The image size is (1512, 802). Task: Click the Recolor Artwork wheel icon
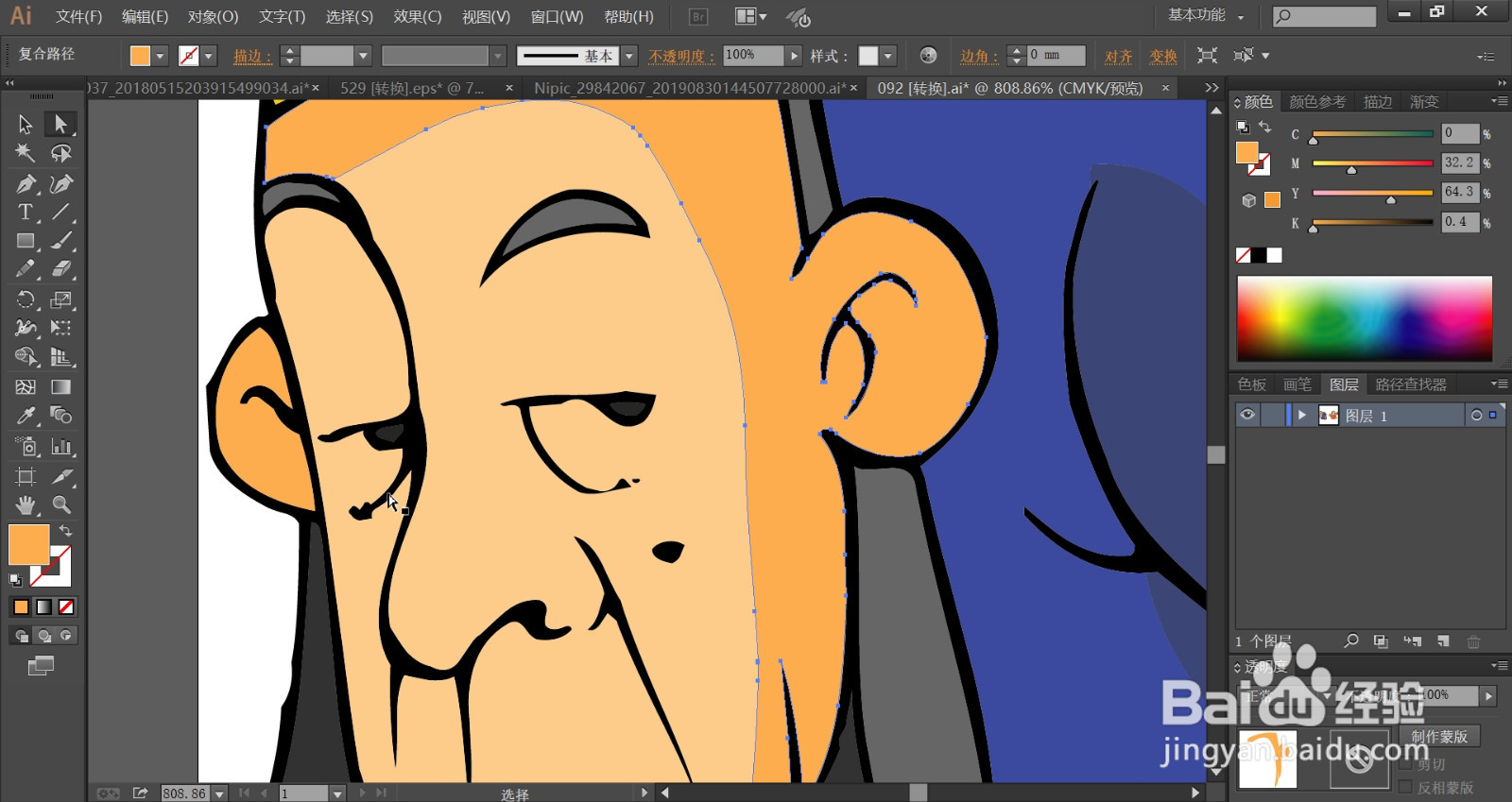[928, 56]
